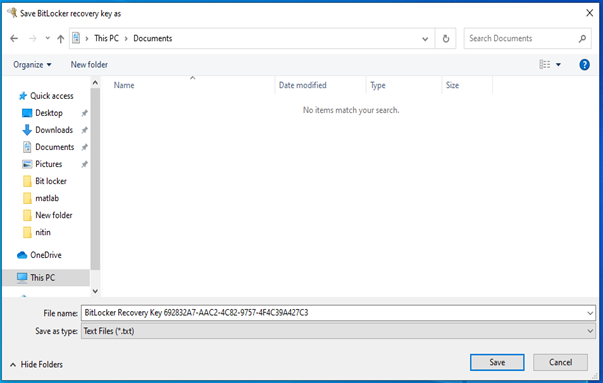The height and width of the screenshot is (383, 603).
Task: Open Help with the question mark icon
Action: [584, 65]
